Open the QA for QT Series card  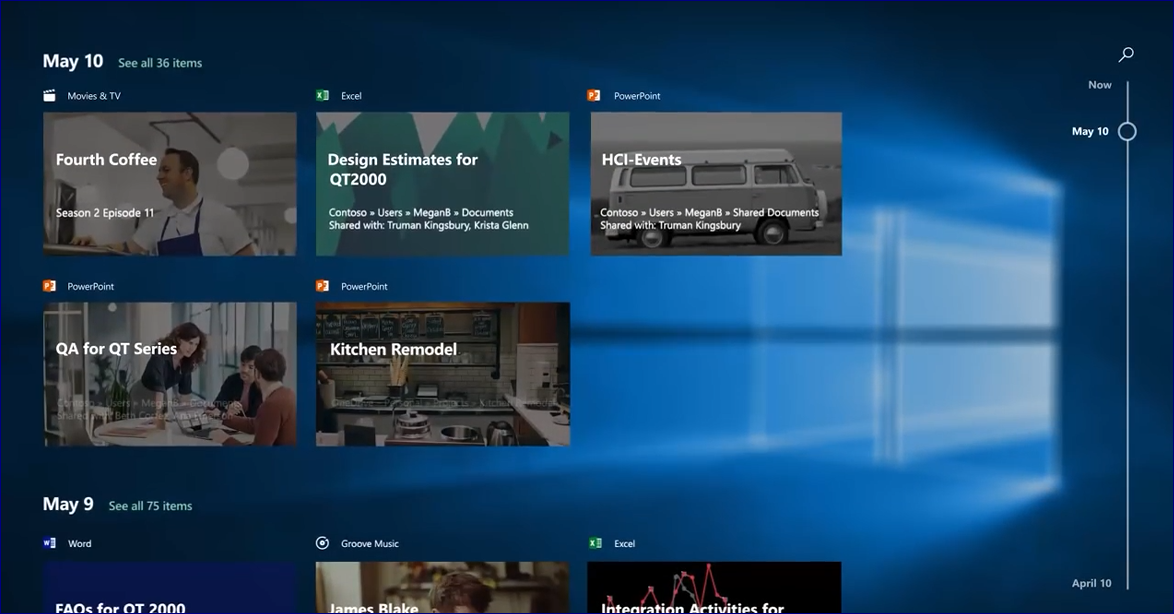coord(168,373)
